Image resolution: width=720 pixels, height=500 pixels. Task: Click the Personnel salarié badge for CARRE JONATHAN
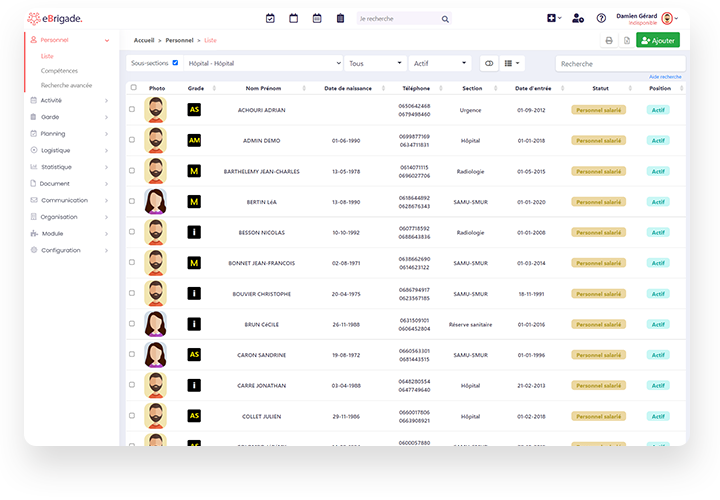(x=598, y=386)
